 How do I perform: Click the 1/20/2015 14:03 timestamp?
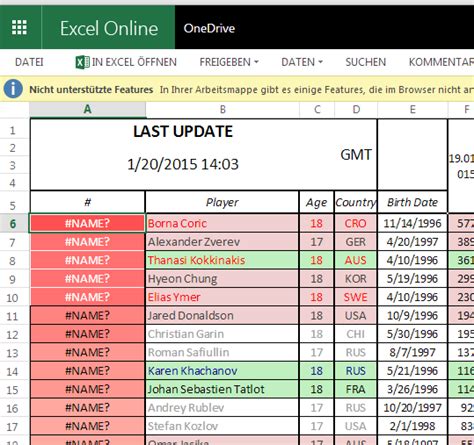click(x=183, y=164)
